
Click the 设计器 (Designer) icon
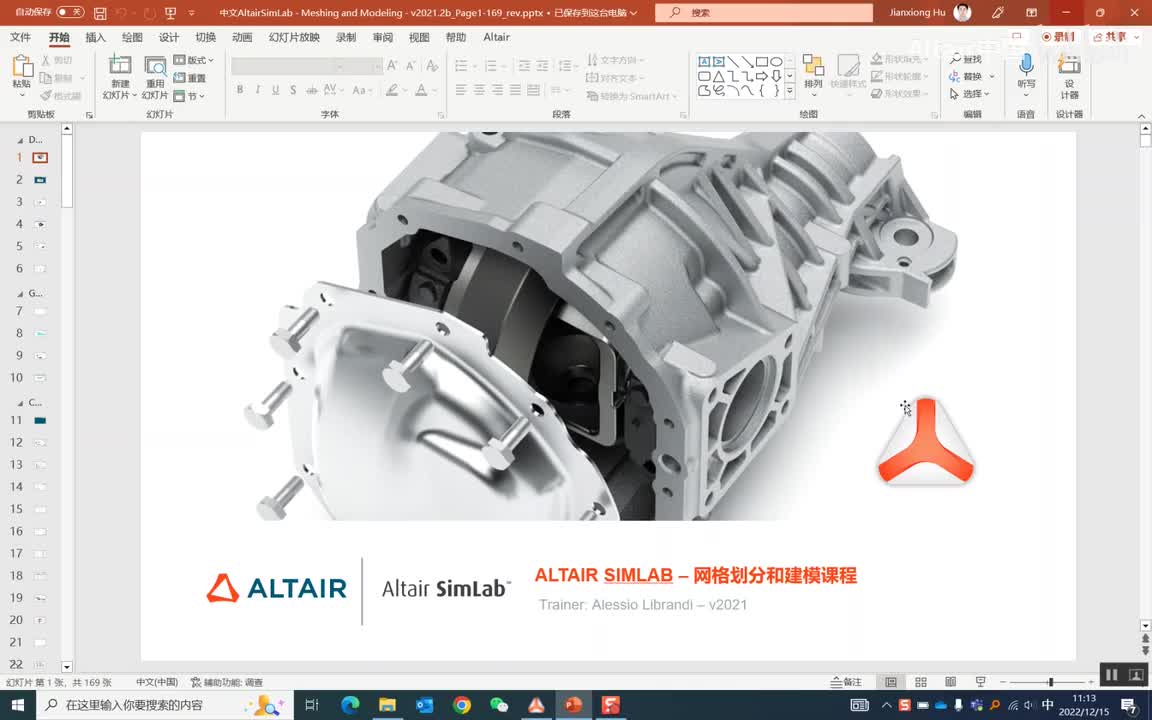1069,65
